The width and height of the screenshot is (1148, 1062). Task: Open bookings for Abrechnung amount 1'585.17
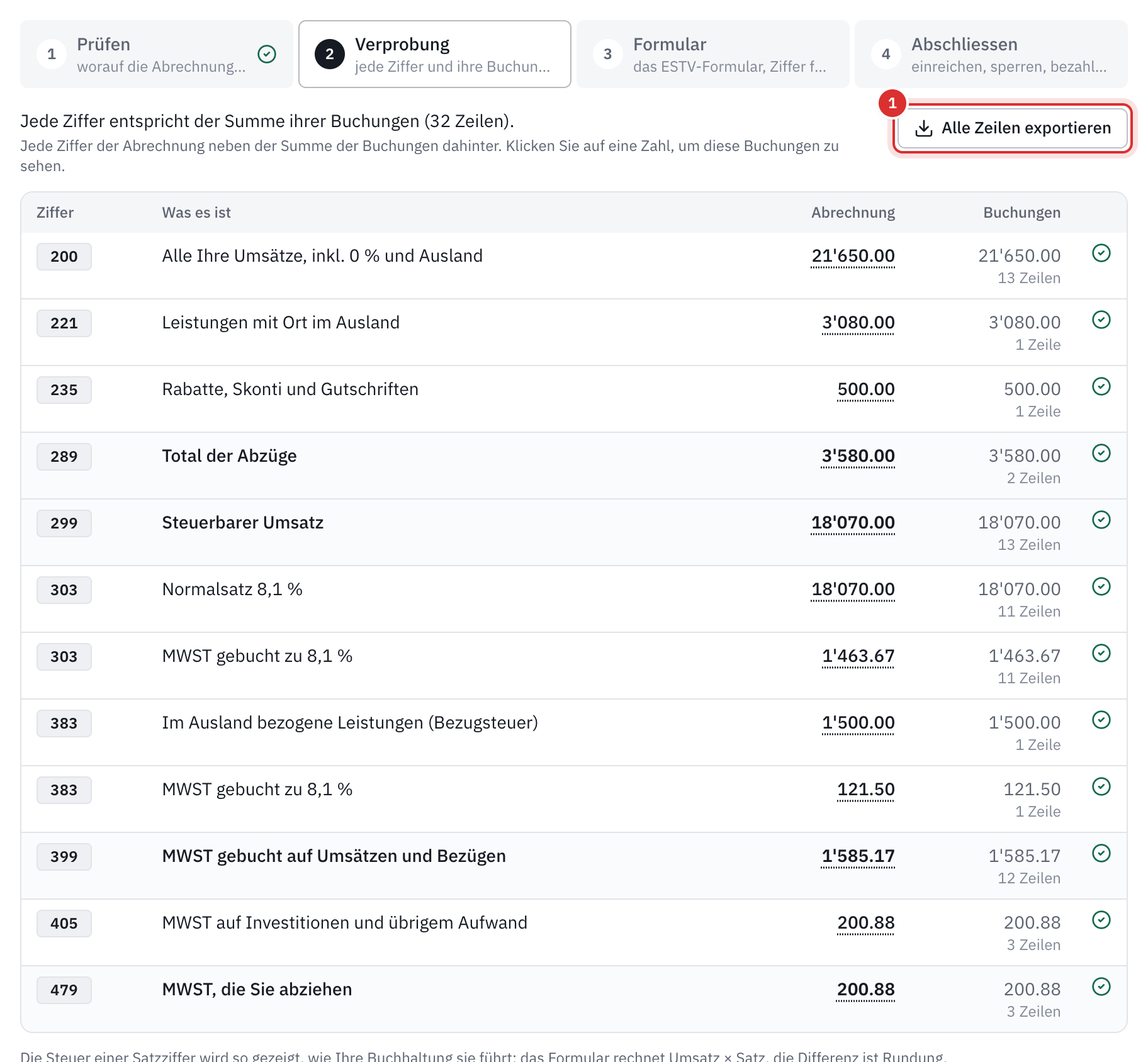click(858, 856)
